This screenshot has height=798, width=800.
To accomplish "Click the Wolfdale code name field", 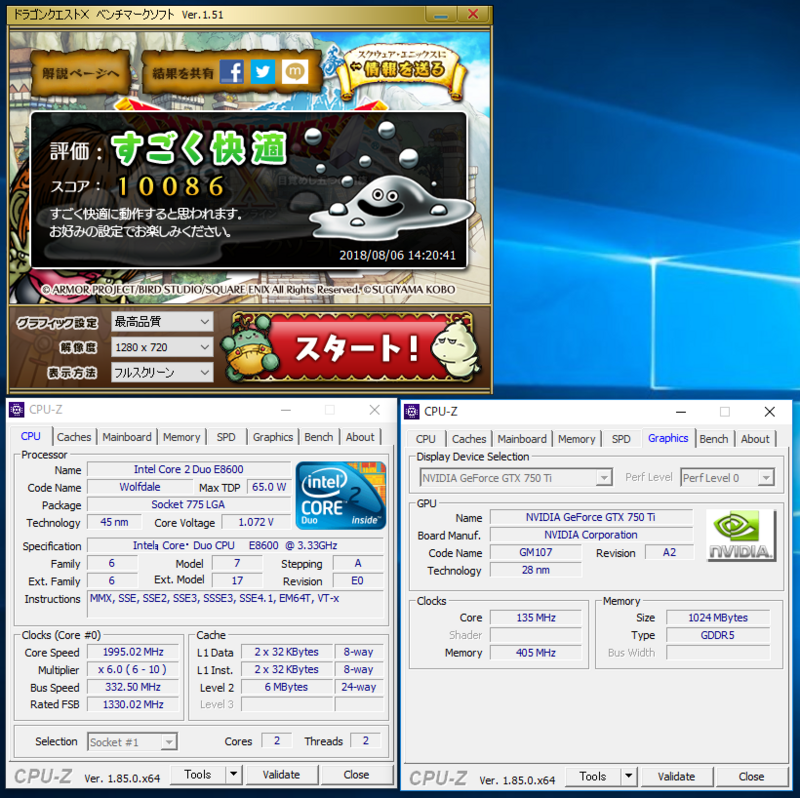I will tap(140, 487).
